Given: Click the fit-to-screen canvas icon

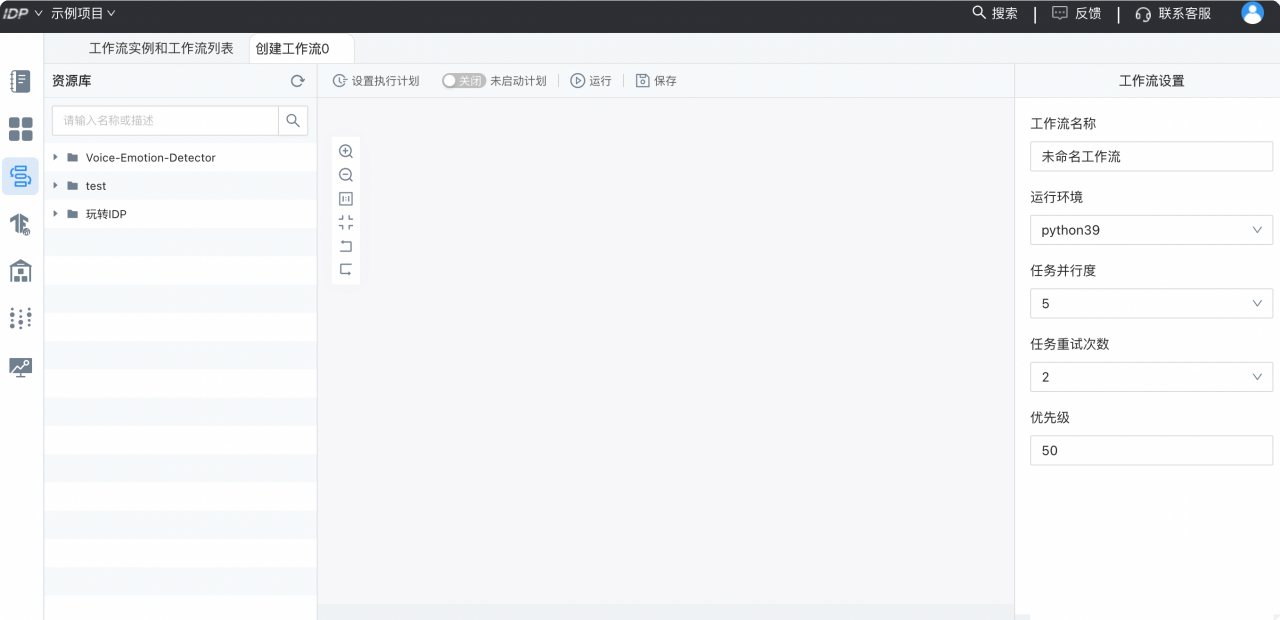Looking at the screenshot, I should [346, 222].
